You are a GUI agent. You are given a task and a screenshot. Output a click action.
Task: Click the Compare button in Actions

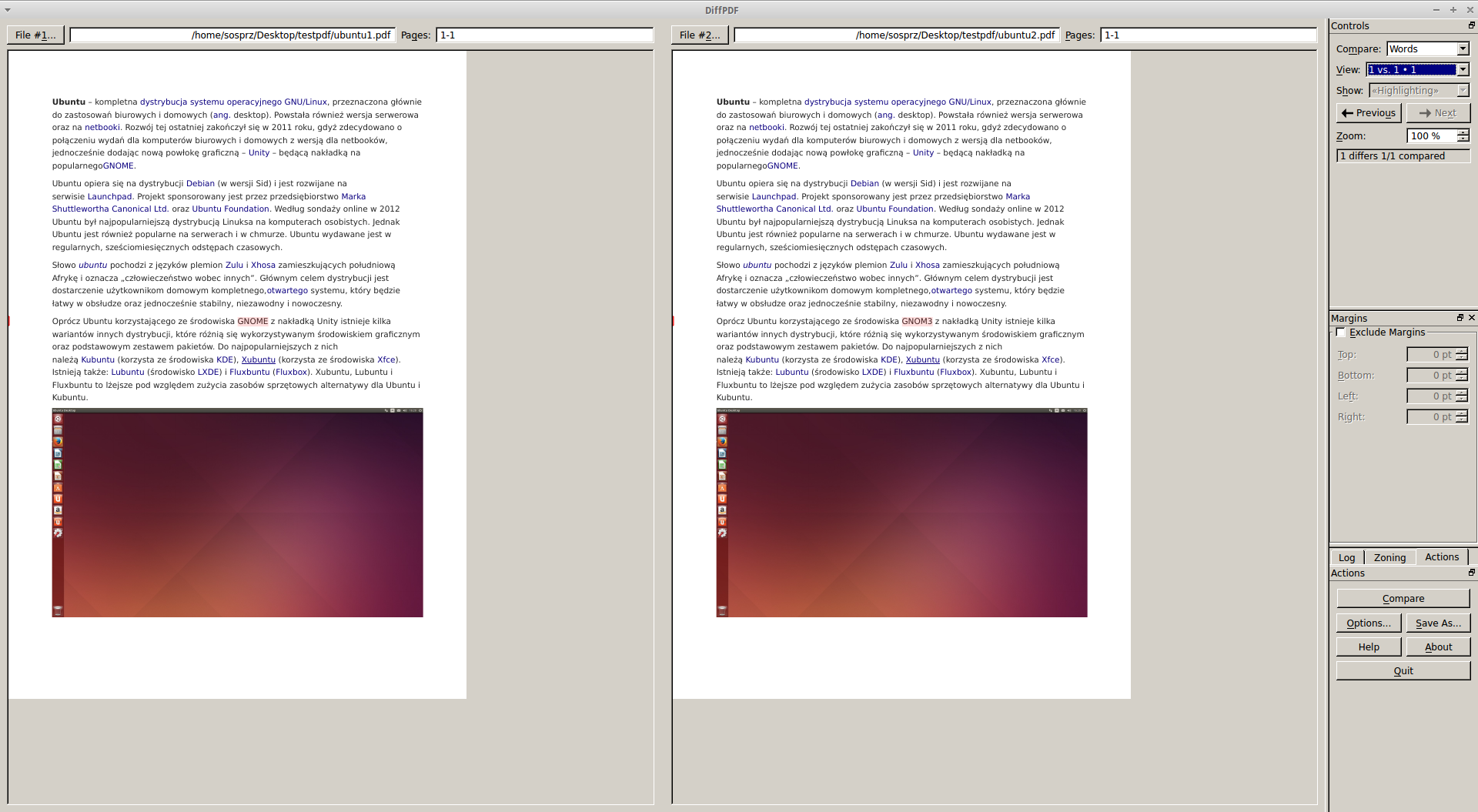click(x=1403, y=599)
